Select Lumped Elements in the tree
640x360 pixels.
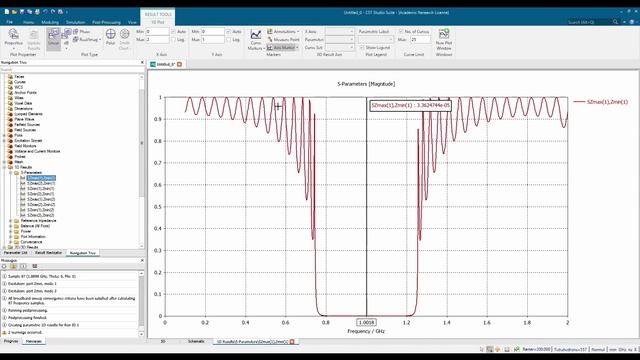28,114
